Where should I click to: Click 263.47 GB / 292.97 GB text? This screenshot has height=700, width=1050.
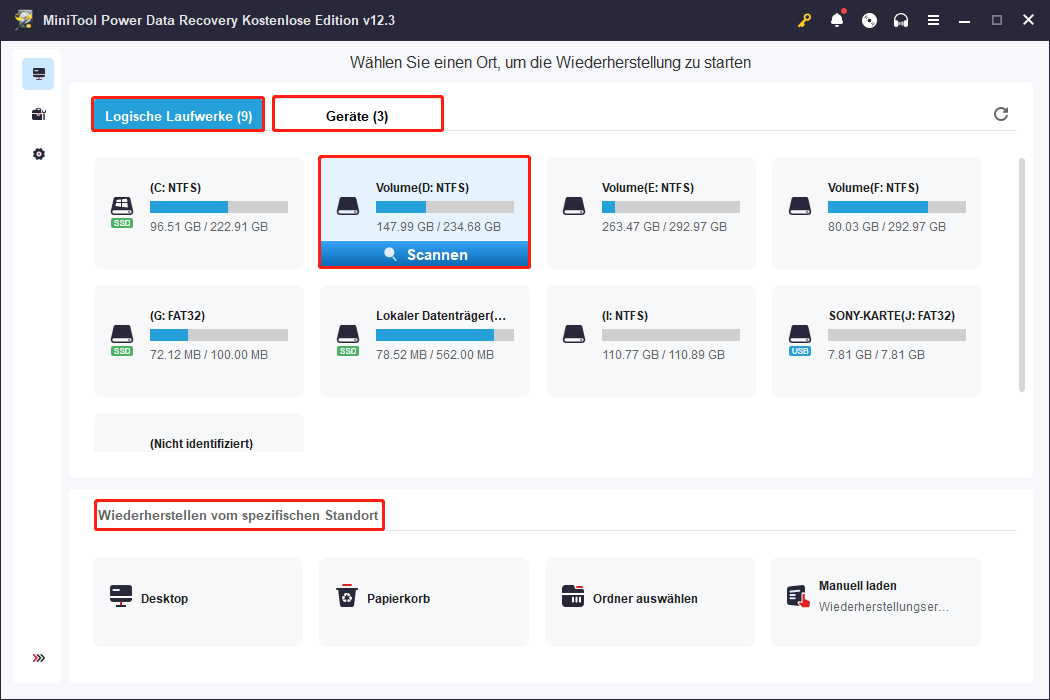tap(664, 226)
